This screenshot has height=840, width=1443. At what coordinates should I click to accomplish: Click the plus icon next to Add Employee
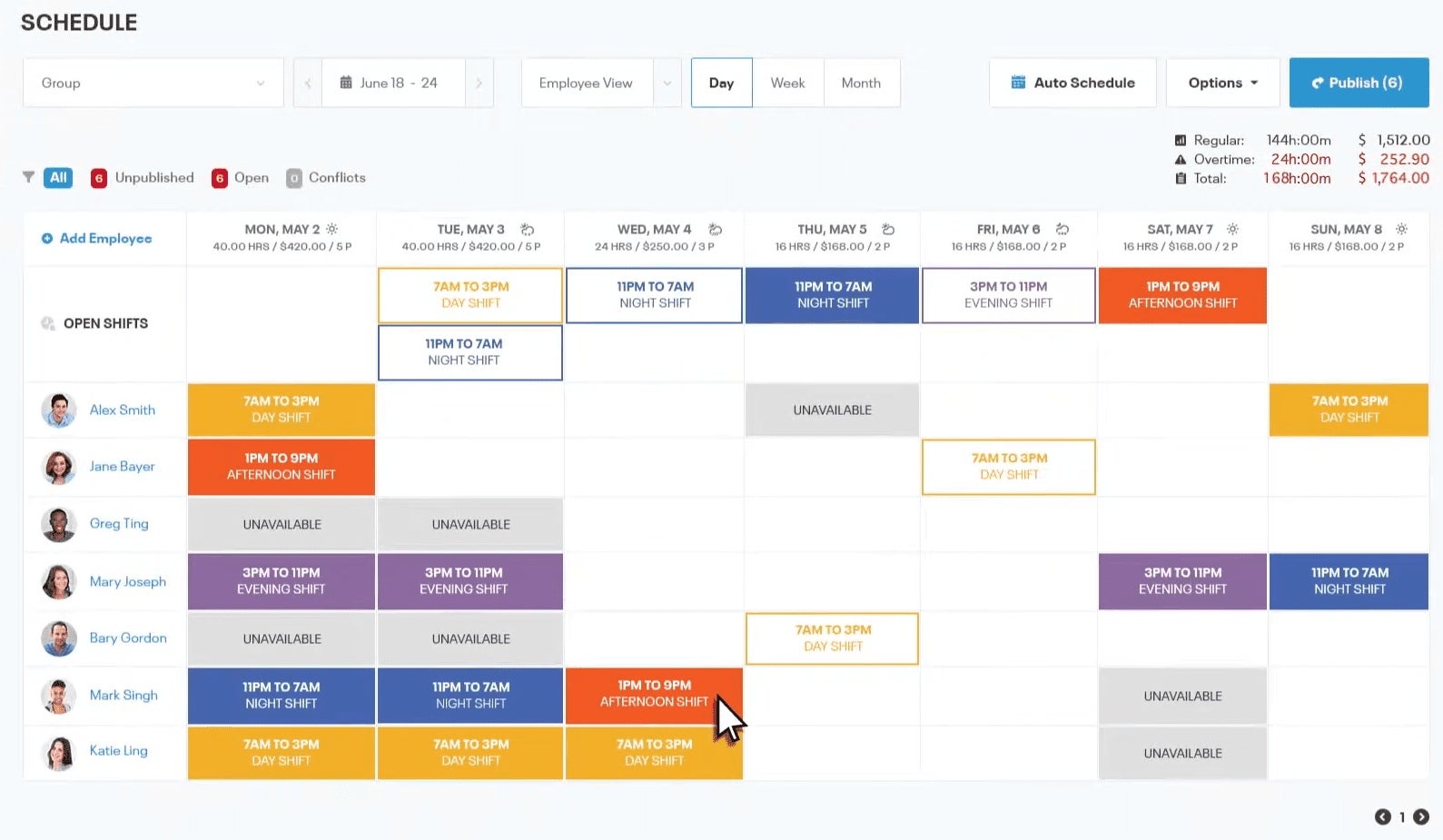pos(47,238)
